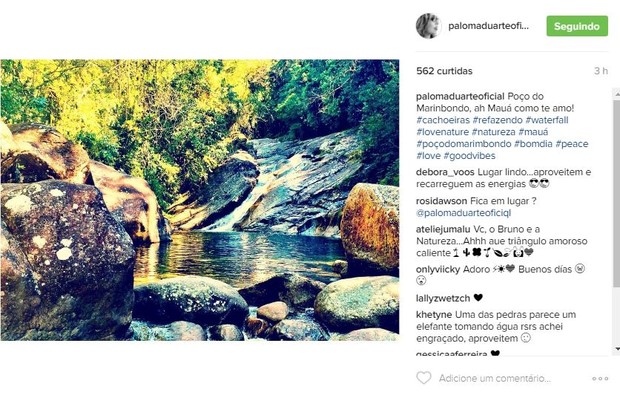Click the @palomaduarteoficiql mention link
Screen dimensions: 620x398
pos(463,213)
